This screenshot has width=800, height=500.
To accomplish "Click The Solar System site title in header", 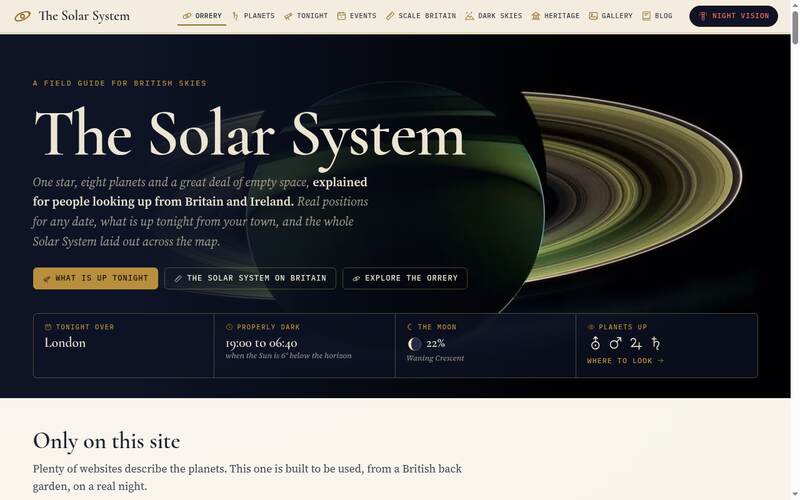I will pyautogui.click(x=84, y=16).
